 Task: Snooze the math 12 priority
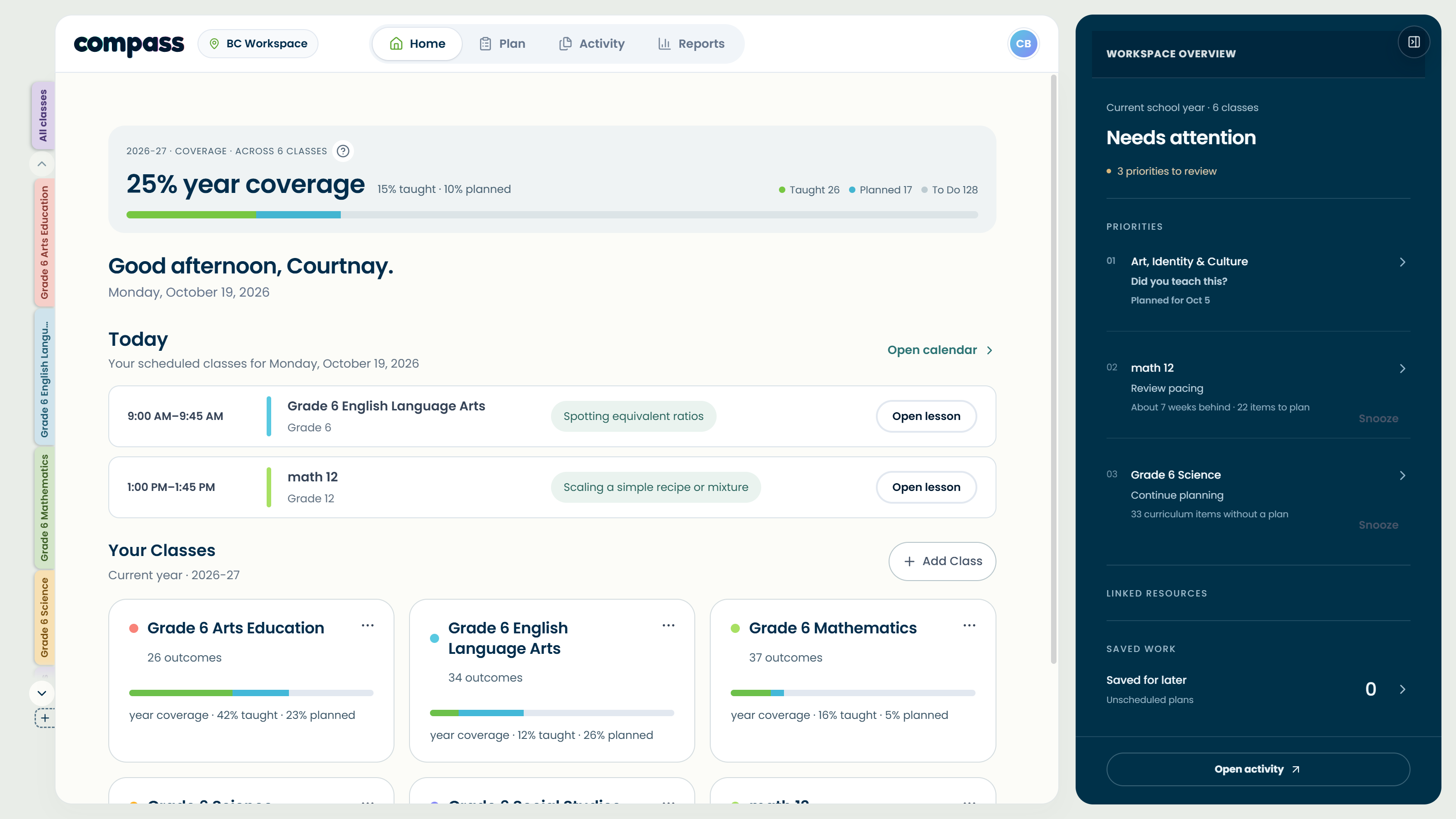1378,418
